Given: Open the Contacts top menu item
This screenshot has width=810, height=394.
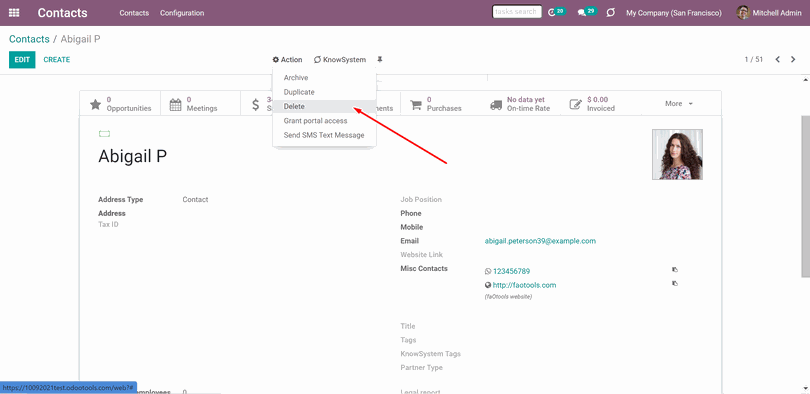Looking at the screenshot, I should click(x=134, y=13).
